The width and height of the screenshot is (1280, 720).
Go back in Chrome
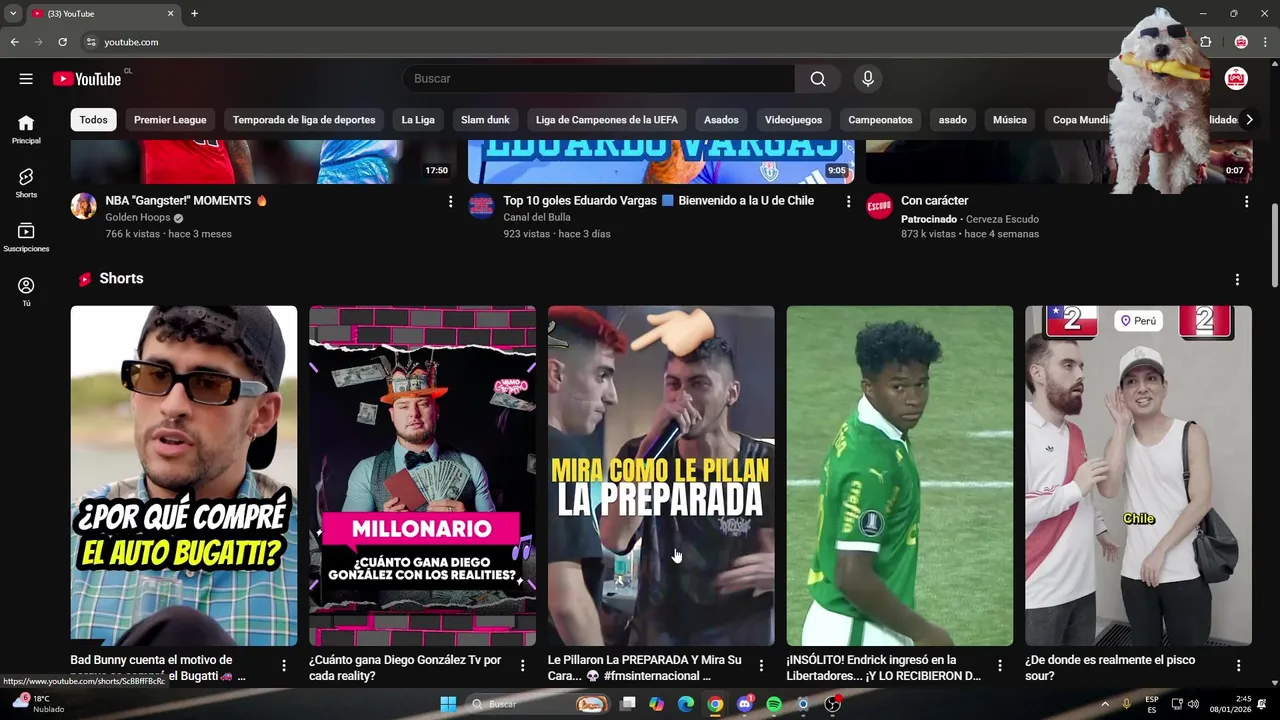click(x=14, y=42)
